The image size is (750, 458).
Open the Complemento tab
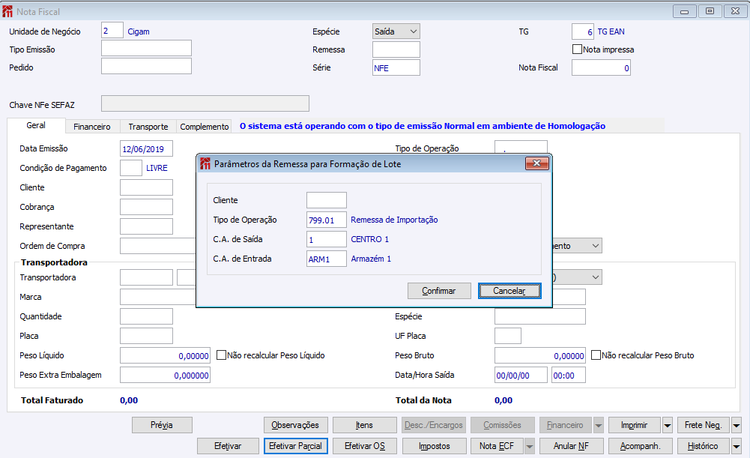[204, 127]
